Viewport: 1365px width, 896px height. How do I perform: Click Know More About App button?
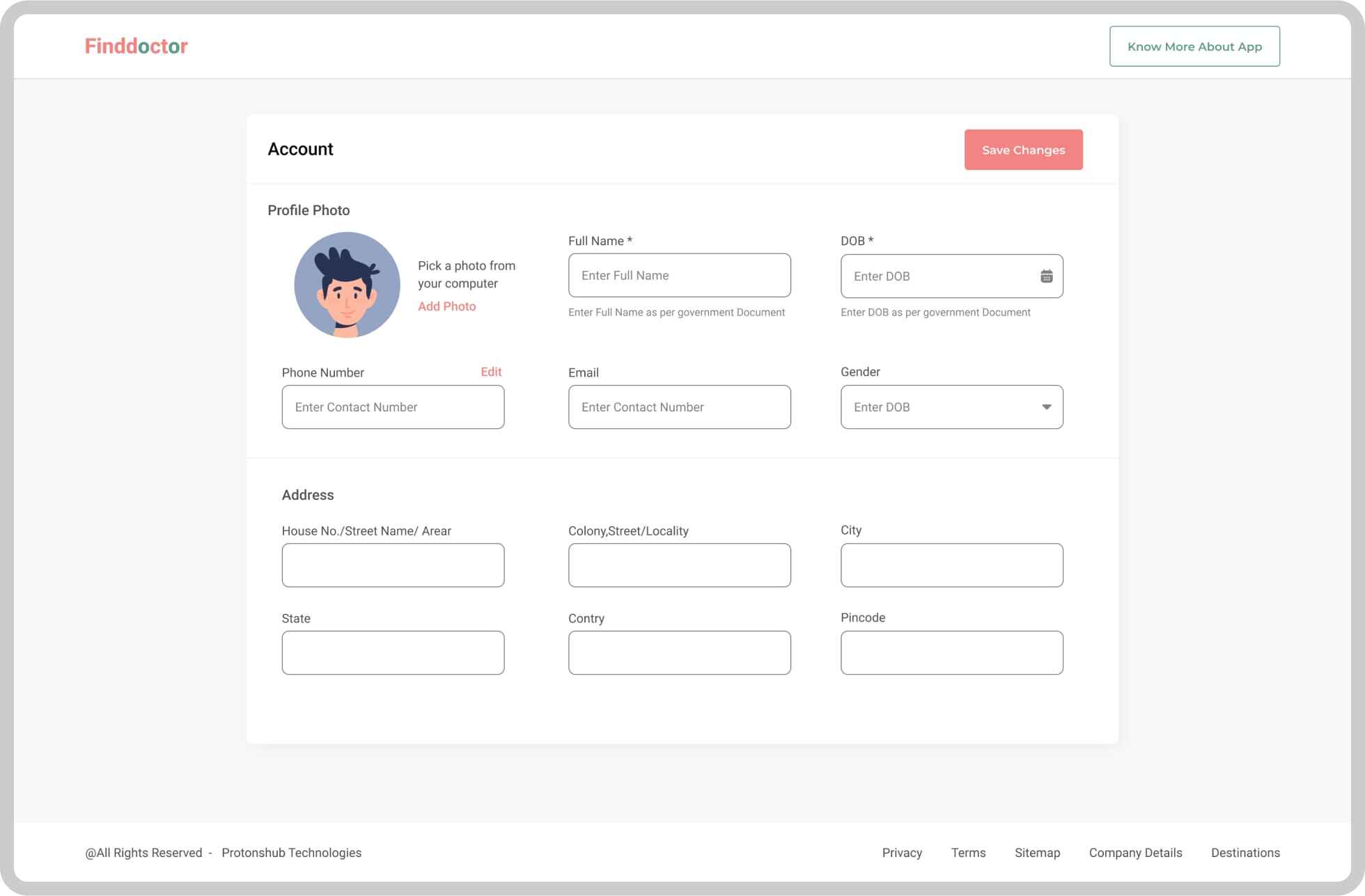(x=1194, y=47)
